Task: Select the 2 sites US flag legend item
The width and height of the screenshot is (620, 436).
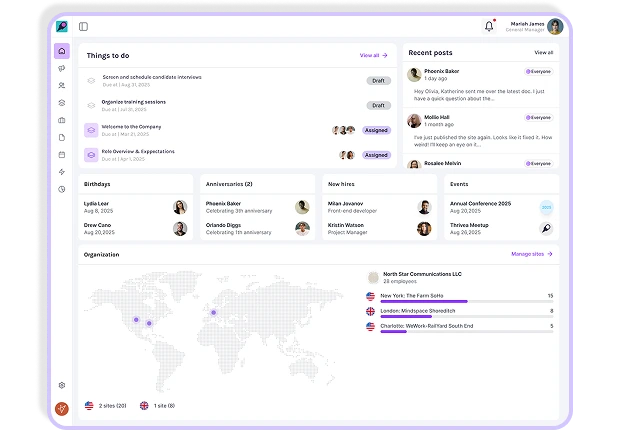Action: coord(106,405)
